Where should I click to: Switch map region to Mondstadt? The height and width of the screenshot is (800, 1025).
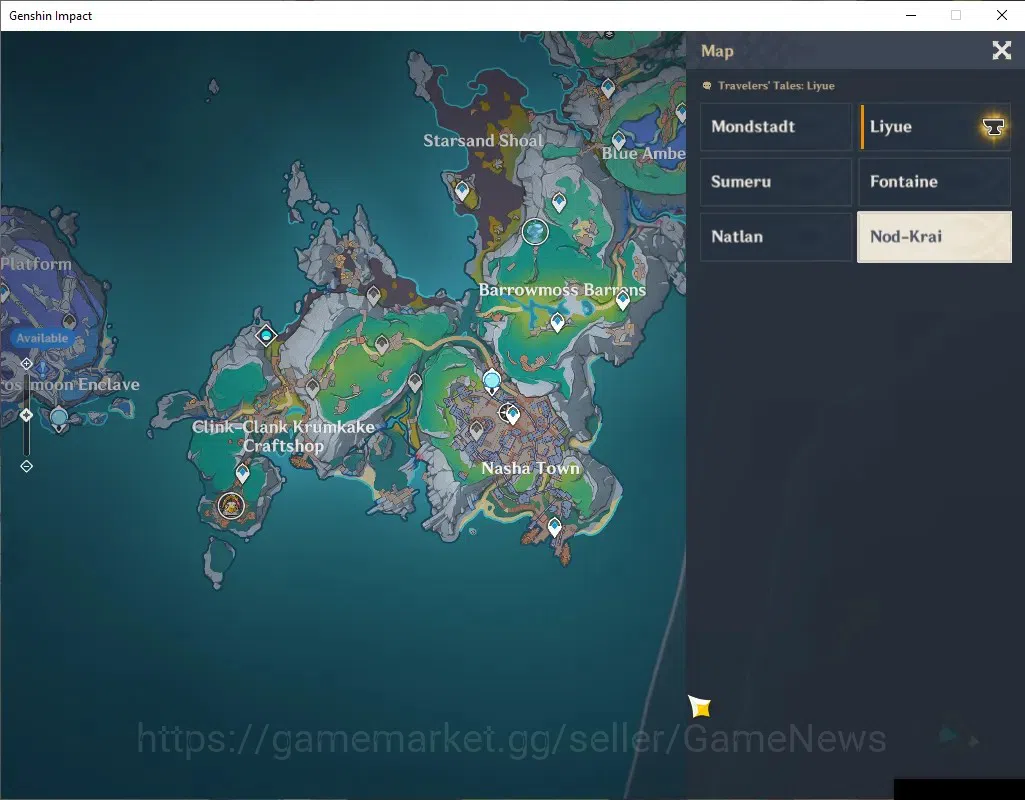point(776,127)
